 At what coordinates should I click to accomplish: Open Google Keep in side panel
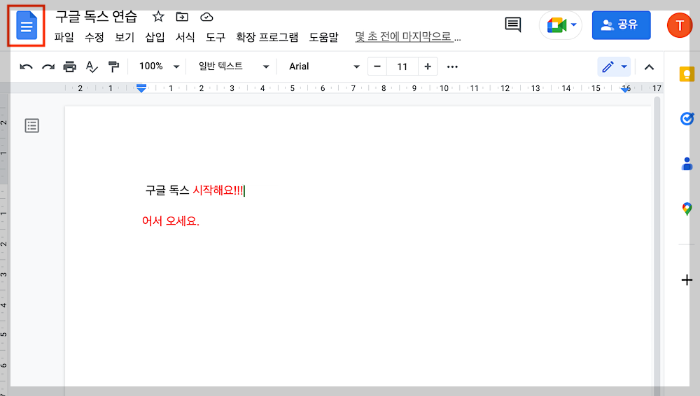pyautogui.click(x=687, y=74)
